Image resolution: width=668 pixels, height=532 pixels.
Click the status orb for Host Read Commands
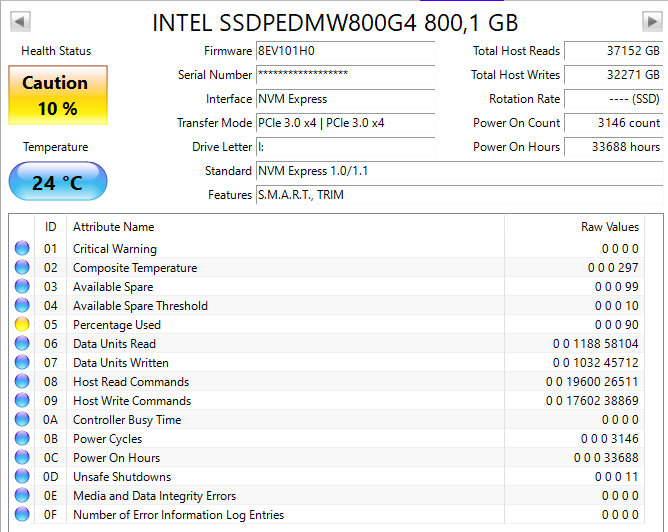[x=22, y=381]
